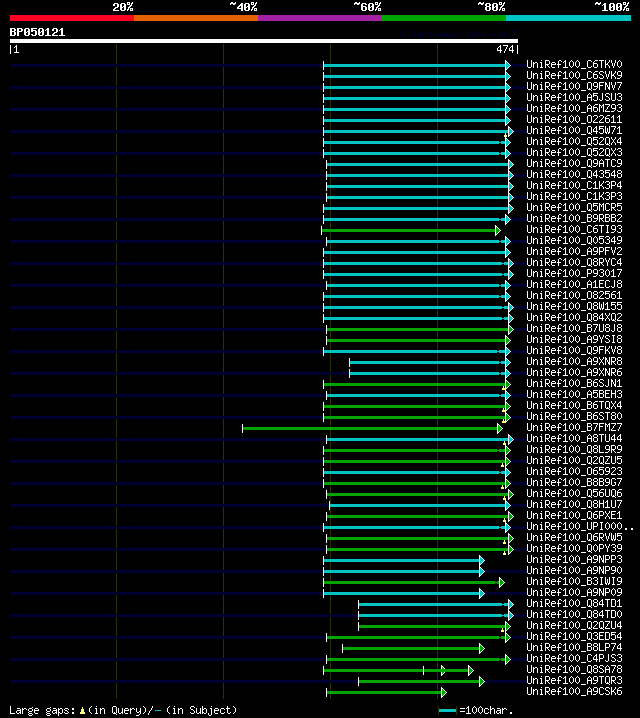Click the short green bar for UniRef100_A9CSK6
Viewport: 640px width, 718px height.
click(386, 692)
